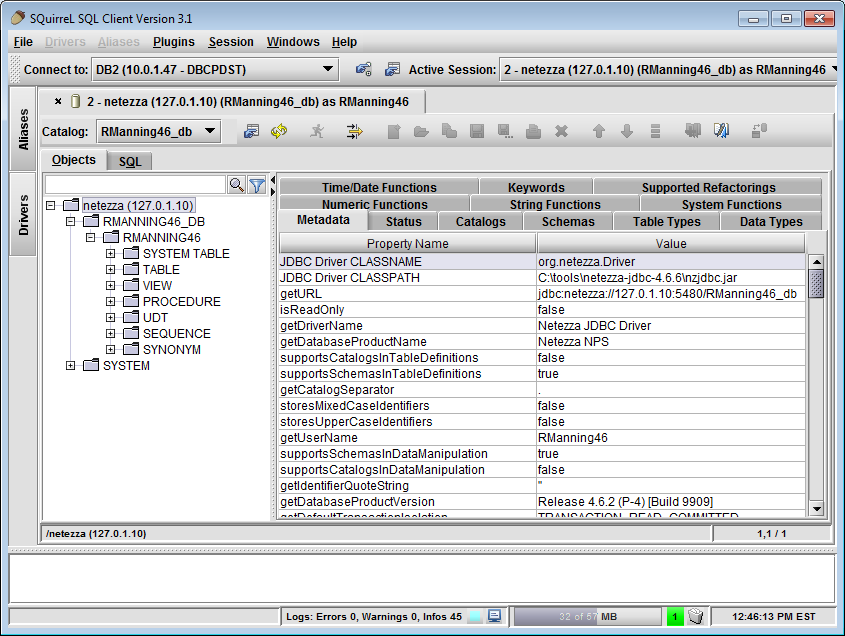Image resolution: width=845 pixels, height=636 pixels.
Task: Open the Aliases side panel
Action: click(x=24, y=129)
